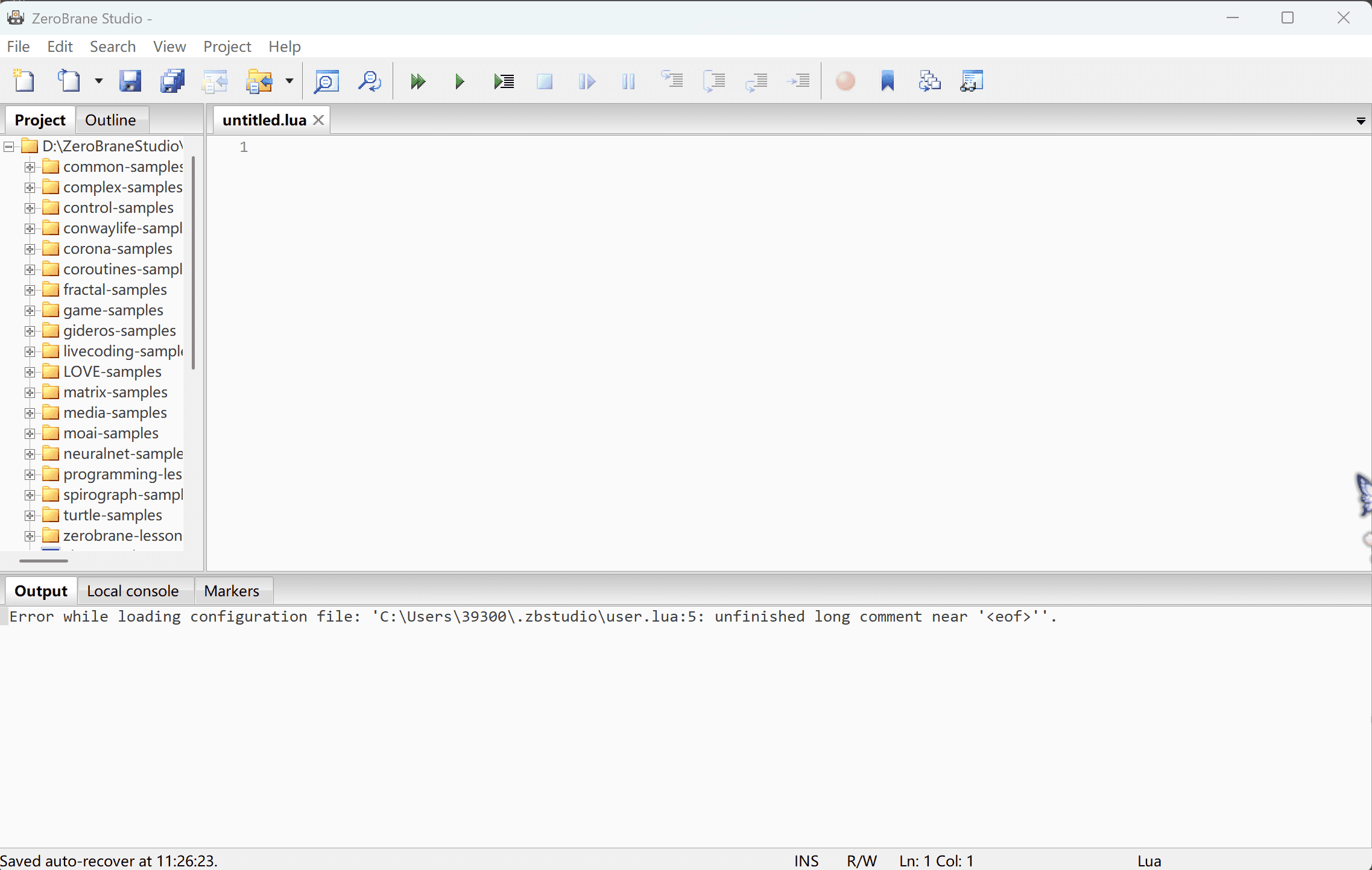
Task: Toggle breakpoint using the red circle icon
Action: coord(846,81)
